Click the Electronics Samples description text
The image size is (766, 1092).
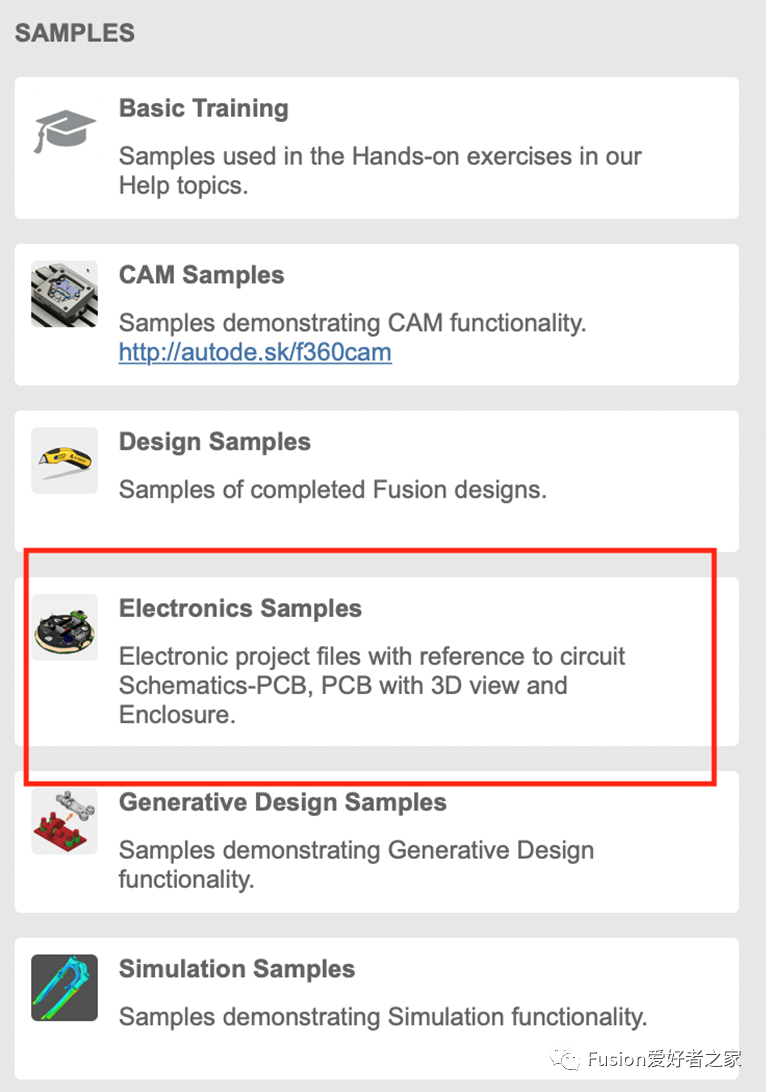click(372, 686)
